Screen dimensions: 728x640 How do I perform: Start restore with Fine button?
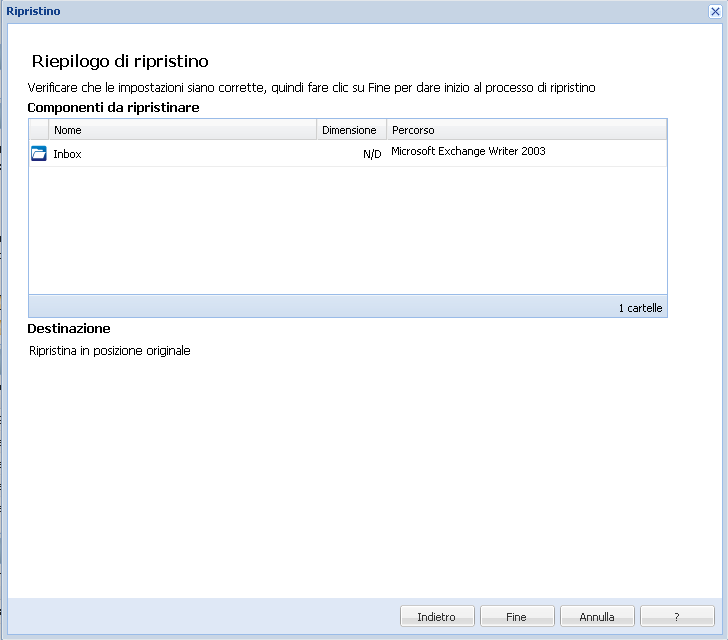click(x=517, y=616)
